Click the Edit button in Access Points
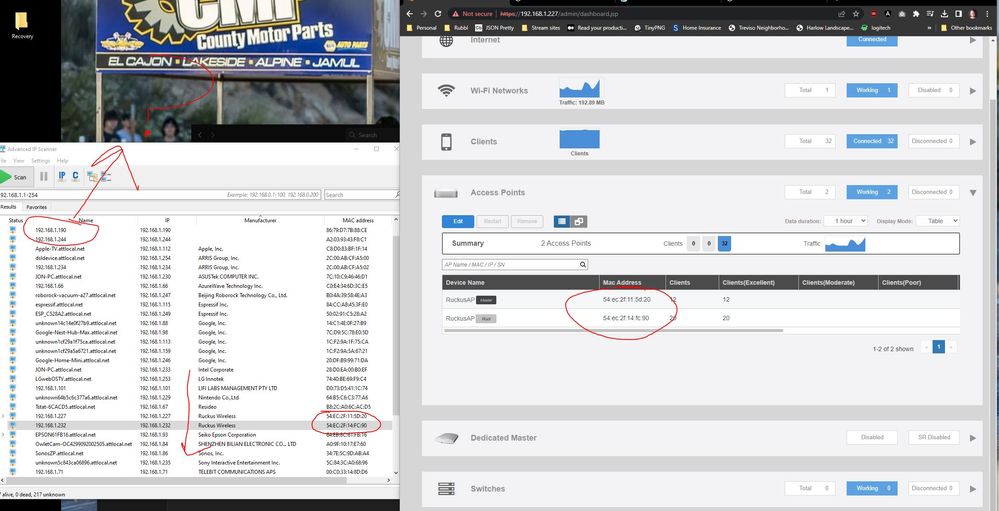The image size is (999, 511). pyautogui.click(x=458, y=221)
